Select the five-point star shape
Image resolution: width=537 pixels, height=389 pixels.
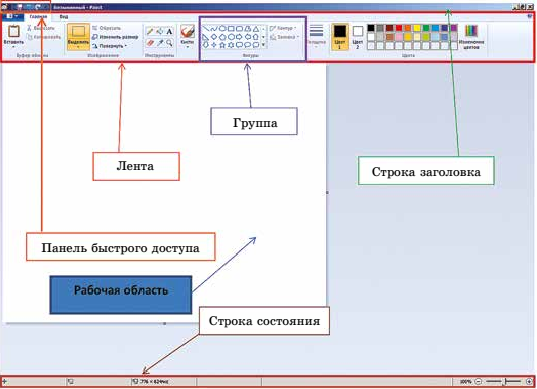pyautogui.click(x=223, y=45)
